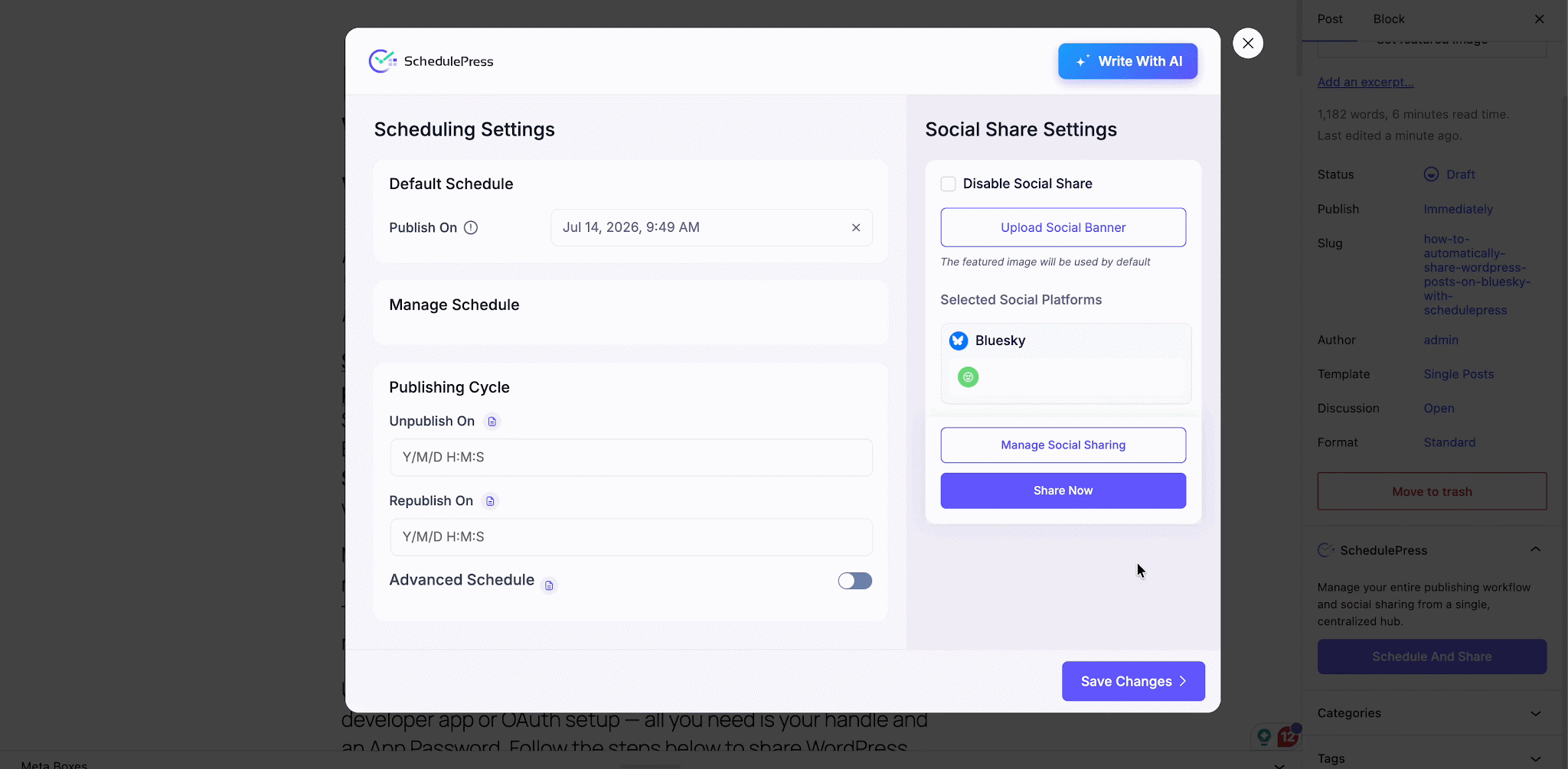Image resolution: width=1568 pixels, height=769 pixels.
Task: Click Schedule And Share in the sidebar
Action: (x=1432, y=657)
